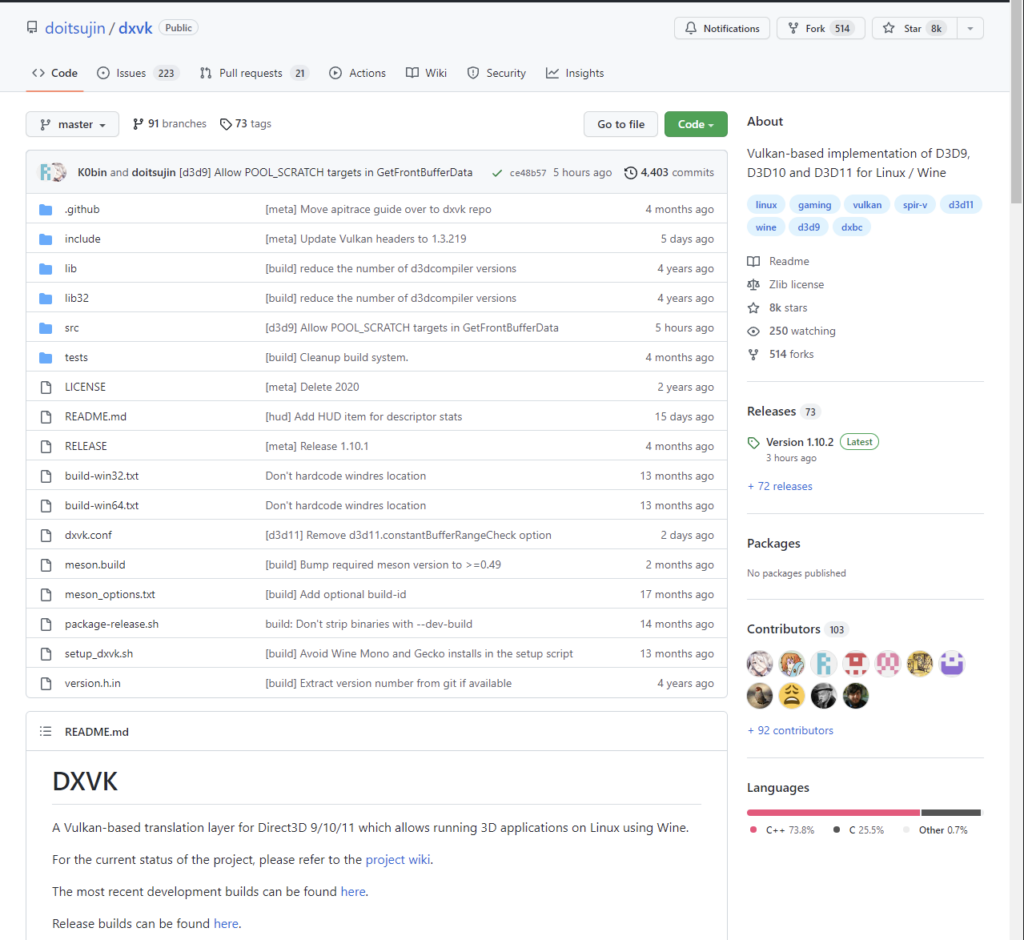The height and width of the screenshot is (940, 1024).
Task: Click the dxvk.conf file icon
Action: click(46, 536)
